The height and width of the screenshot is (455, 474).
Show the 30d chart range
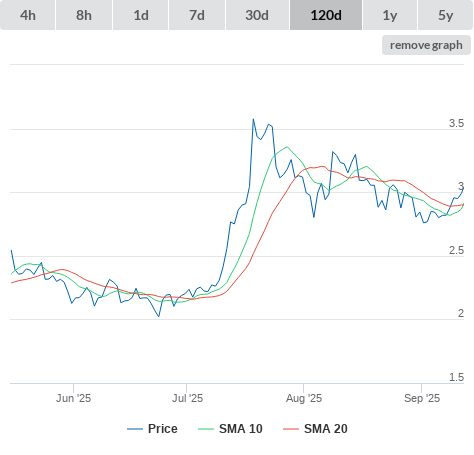[257, 15]
